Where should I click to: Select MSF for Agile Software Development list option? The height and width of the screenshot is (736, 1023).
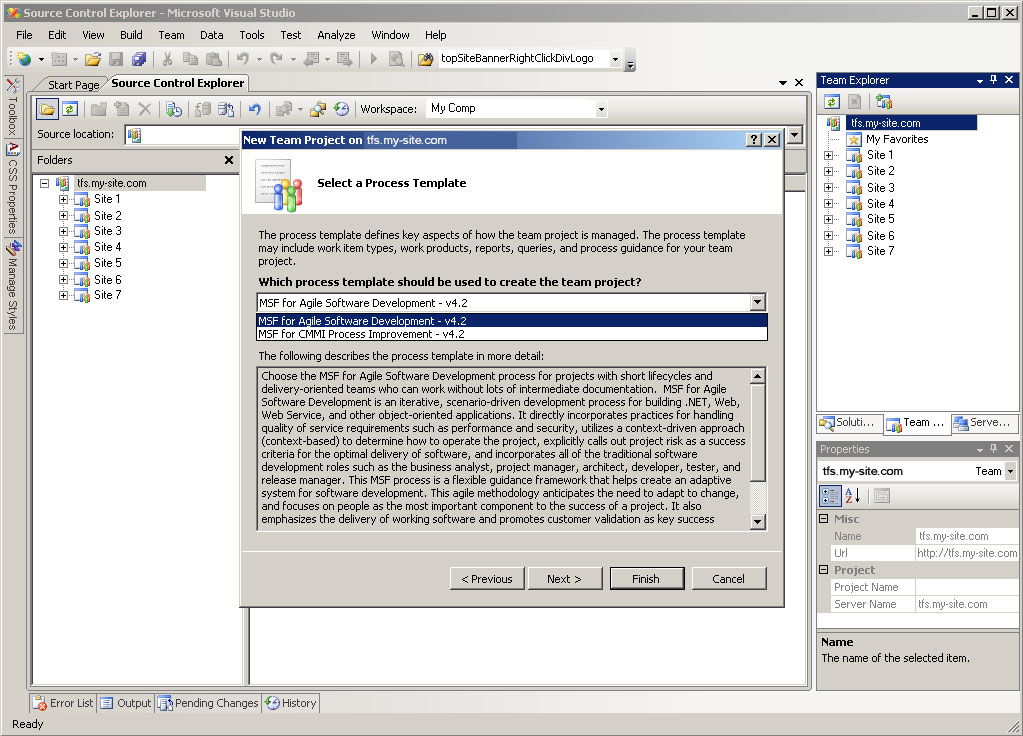[512, 321]
